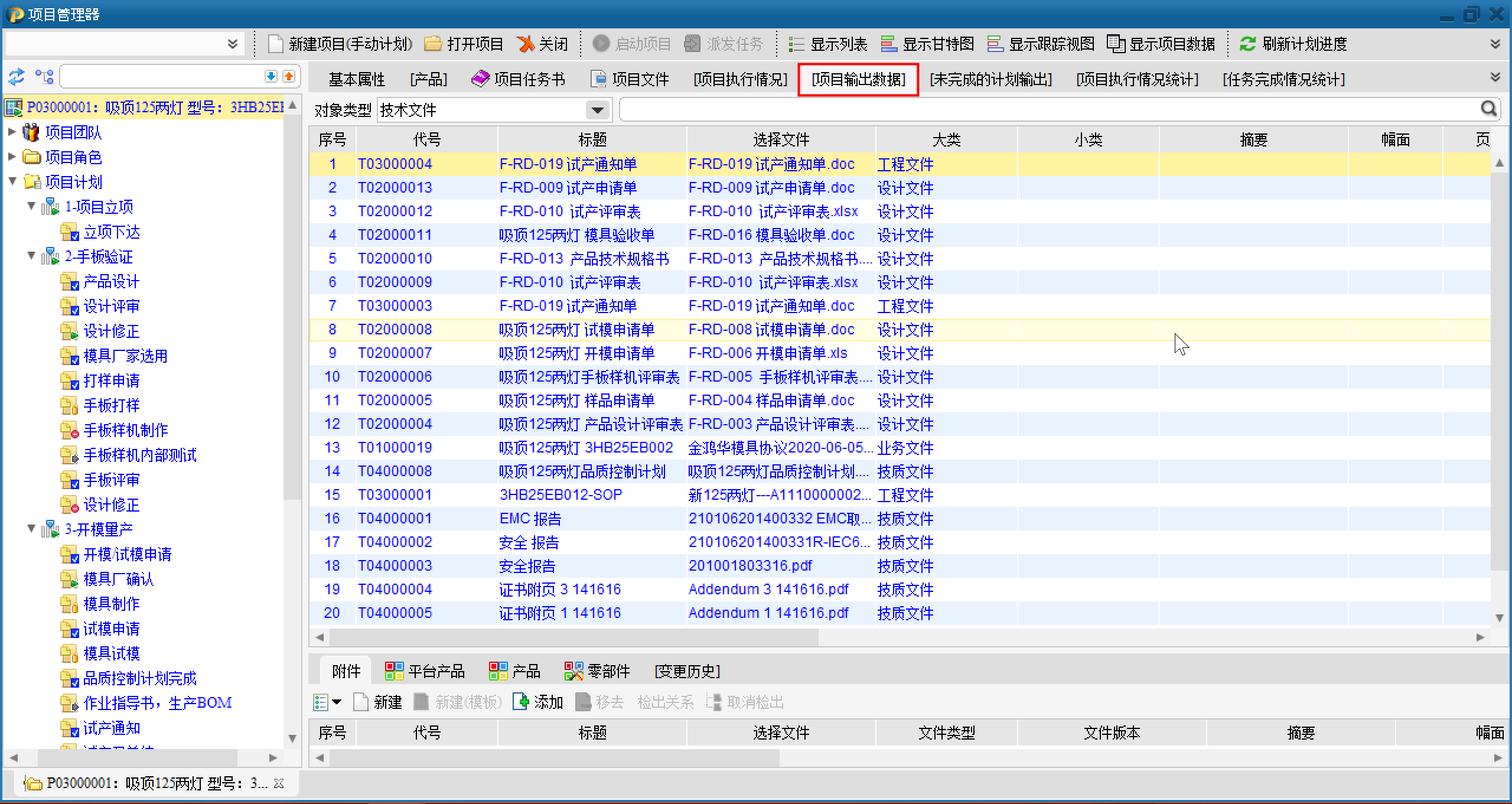Show the tracking view
1512x804 pixels.
point(1041,44)
